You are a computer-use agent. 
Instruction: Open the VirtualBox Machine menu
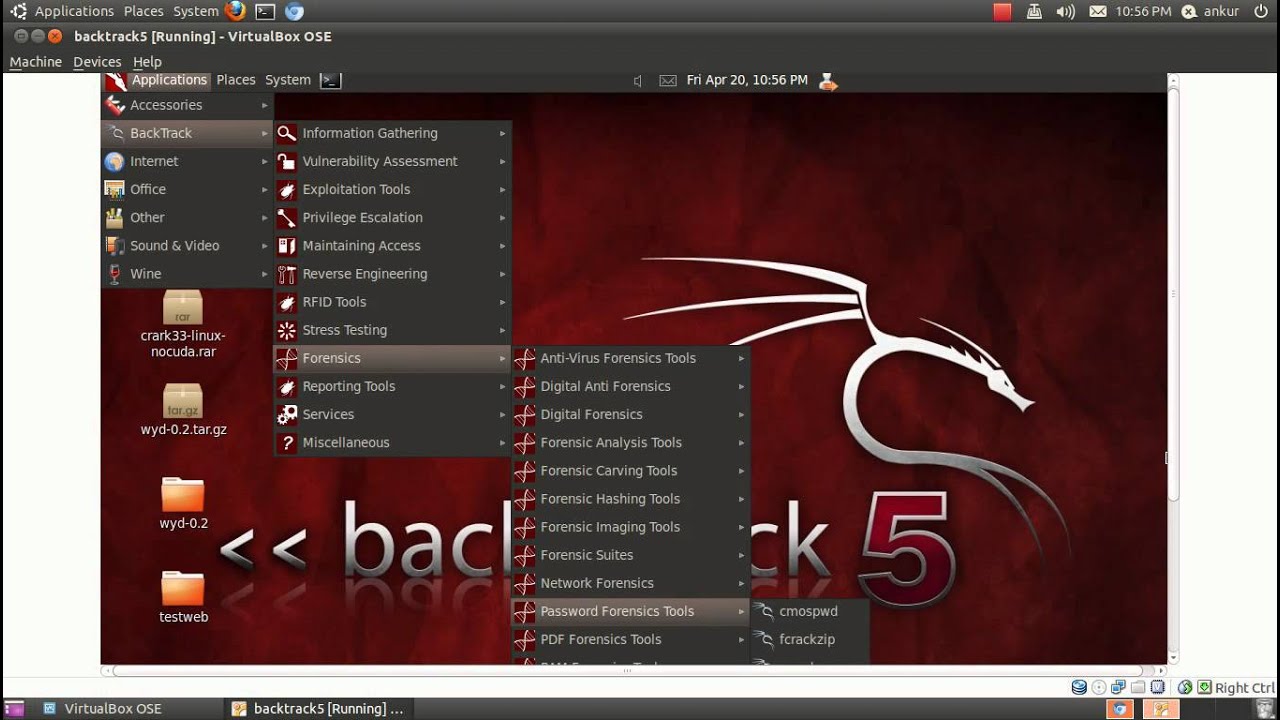point(36,61)
